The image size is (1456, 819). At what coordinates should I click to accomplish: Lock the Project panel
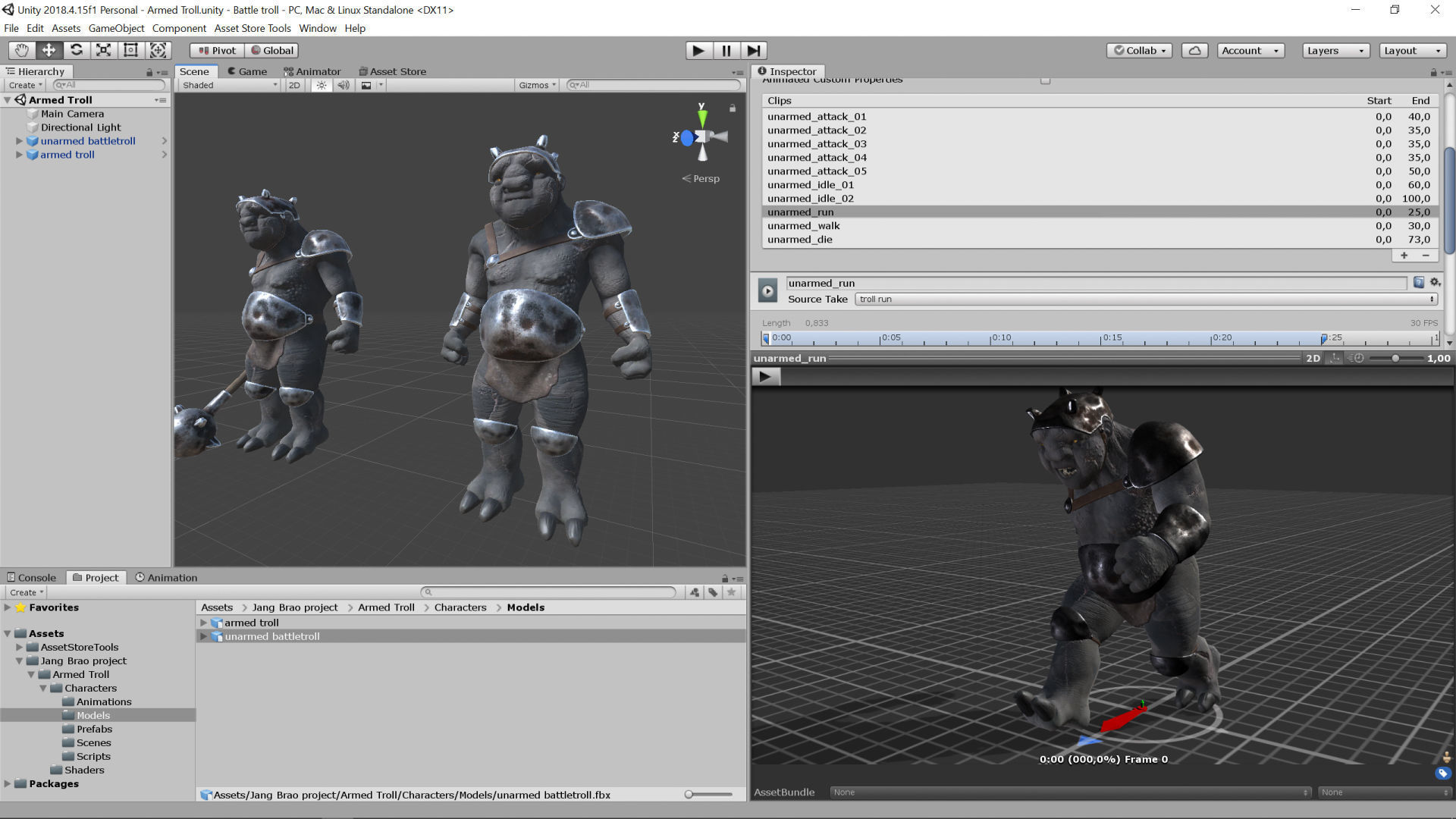click(x=725, y=579)
